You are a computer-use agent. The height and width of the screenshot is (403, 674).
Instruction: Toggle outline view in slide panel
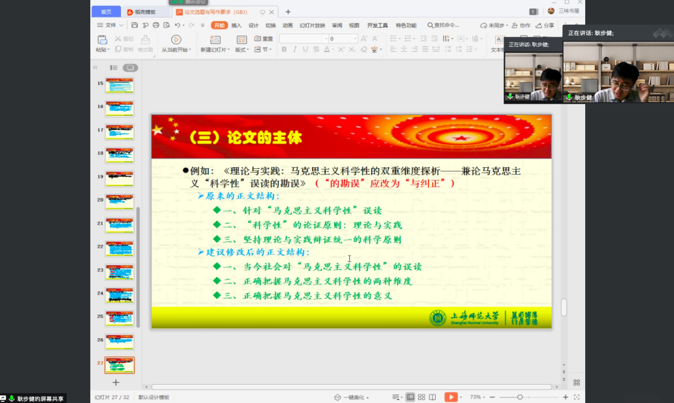(114, 68)
